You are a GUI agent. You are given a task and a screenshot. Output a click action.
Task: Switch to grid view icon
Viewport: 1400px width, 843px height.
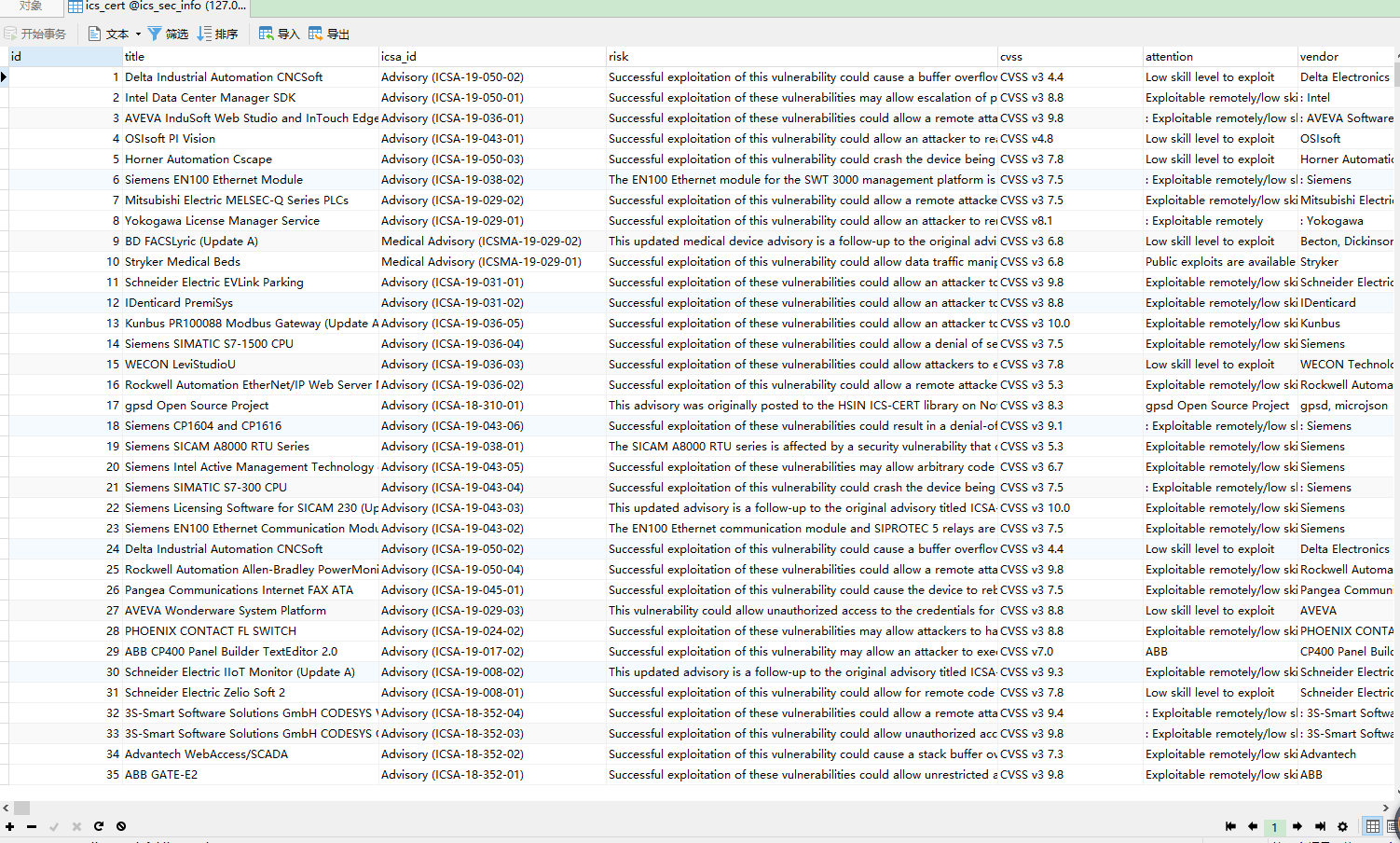pyautogui.click(x=1373, y=826)
